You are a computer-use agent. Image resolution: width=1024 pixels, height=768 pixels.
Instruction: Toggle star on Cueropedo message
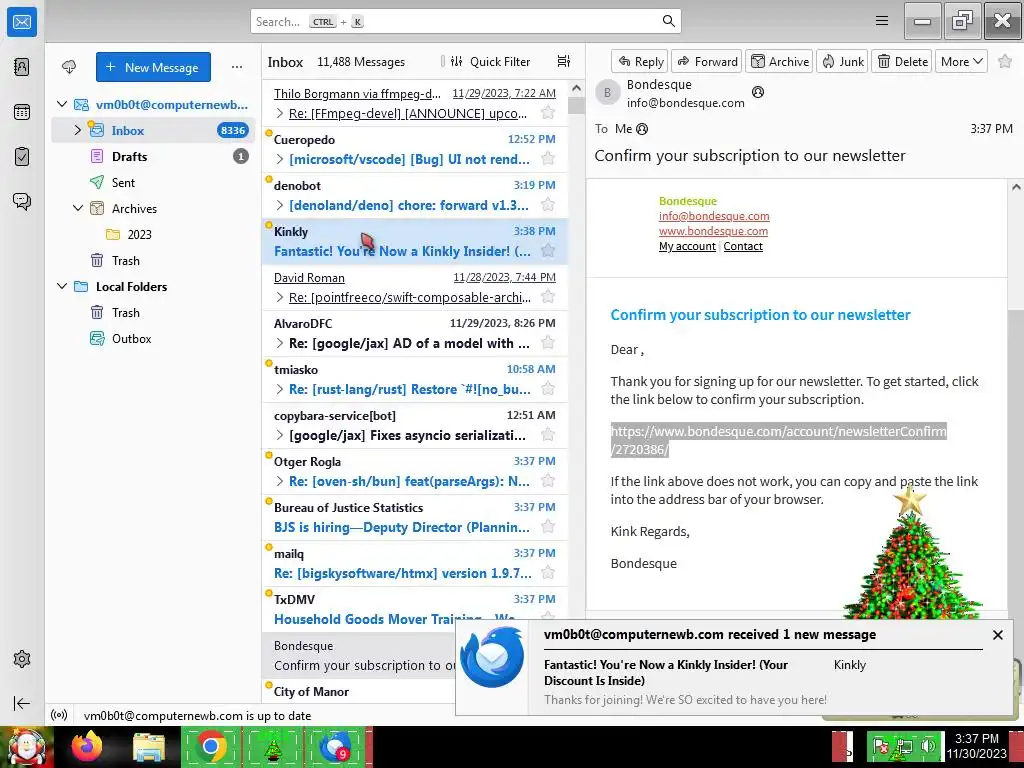click(x=548, y=159)
